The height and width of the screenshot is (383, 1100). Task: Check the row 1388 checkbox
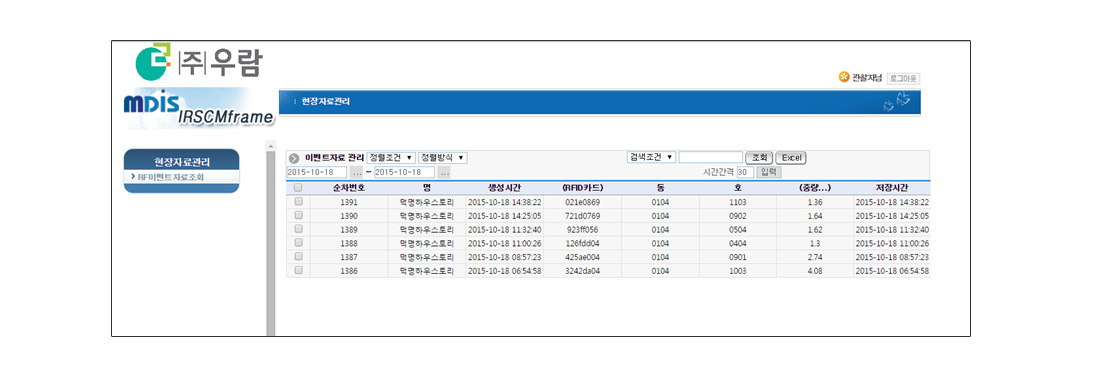tap(298, 243)
